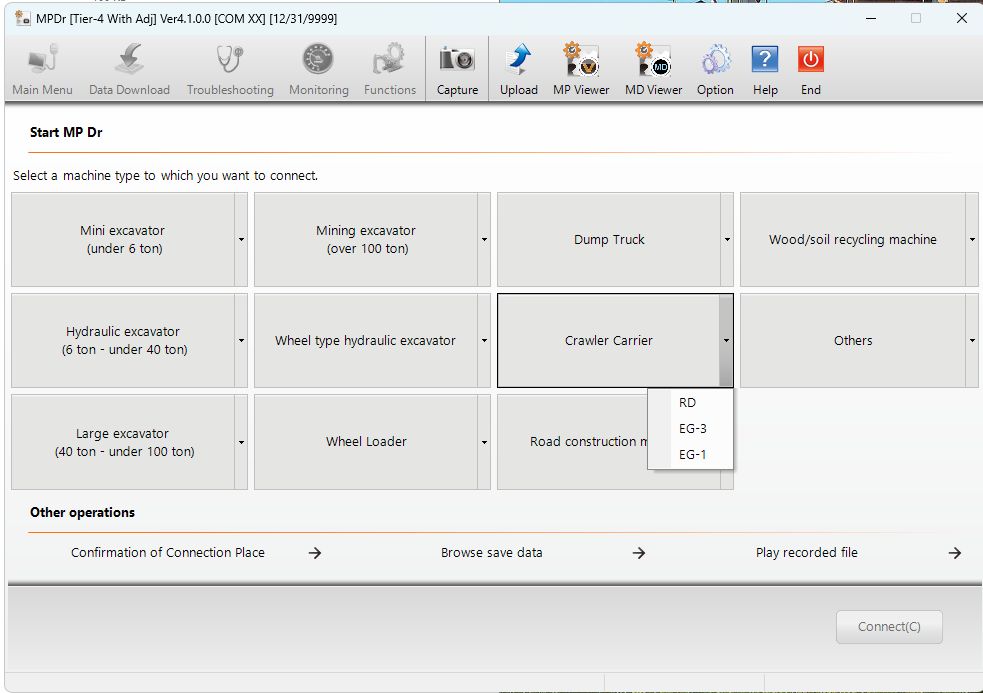
Task: Select EG-1 from the Crawler Carrier menu
Action: click(690, 454)
